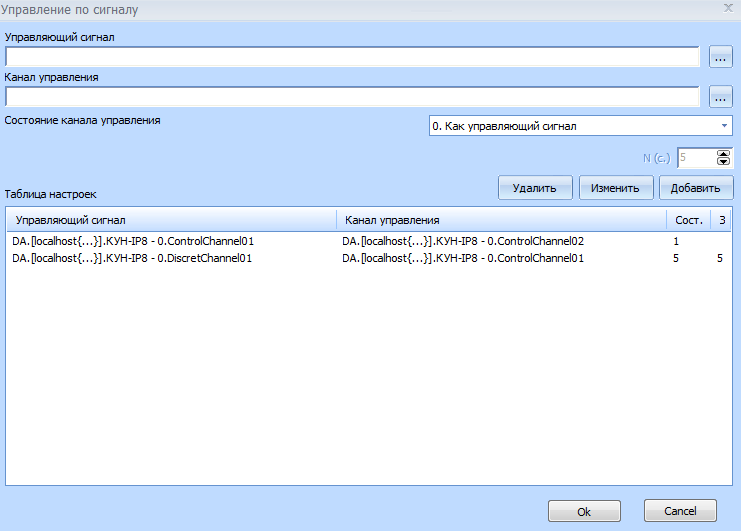Image resolution: width=741 pixels, height=531 pixels.
Task: Click the Cancel button
Action: (x=680, y=511)
